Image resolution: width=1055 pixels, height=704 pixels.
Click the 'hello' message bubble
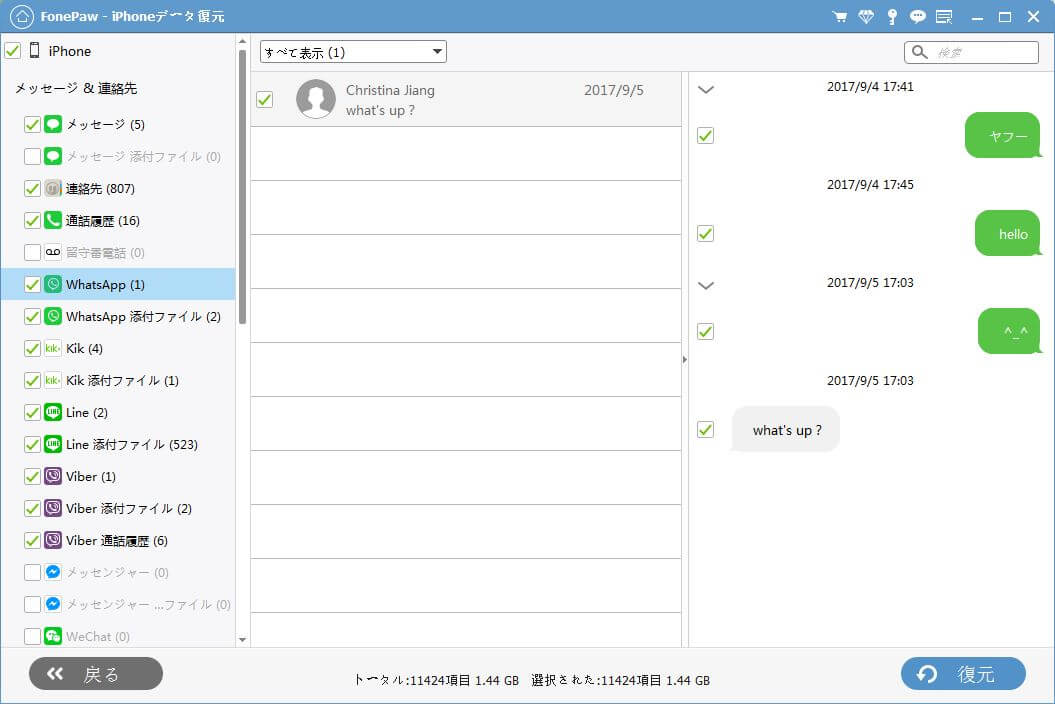pyautogui.click(x=1008, y=234)
